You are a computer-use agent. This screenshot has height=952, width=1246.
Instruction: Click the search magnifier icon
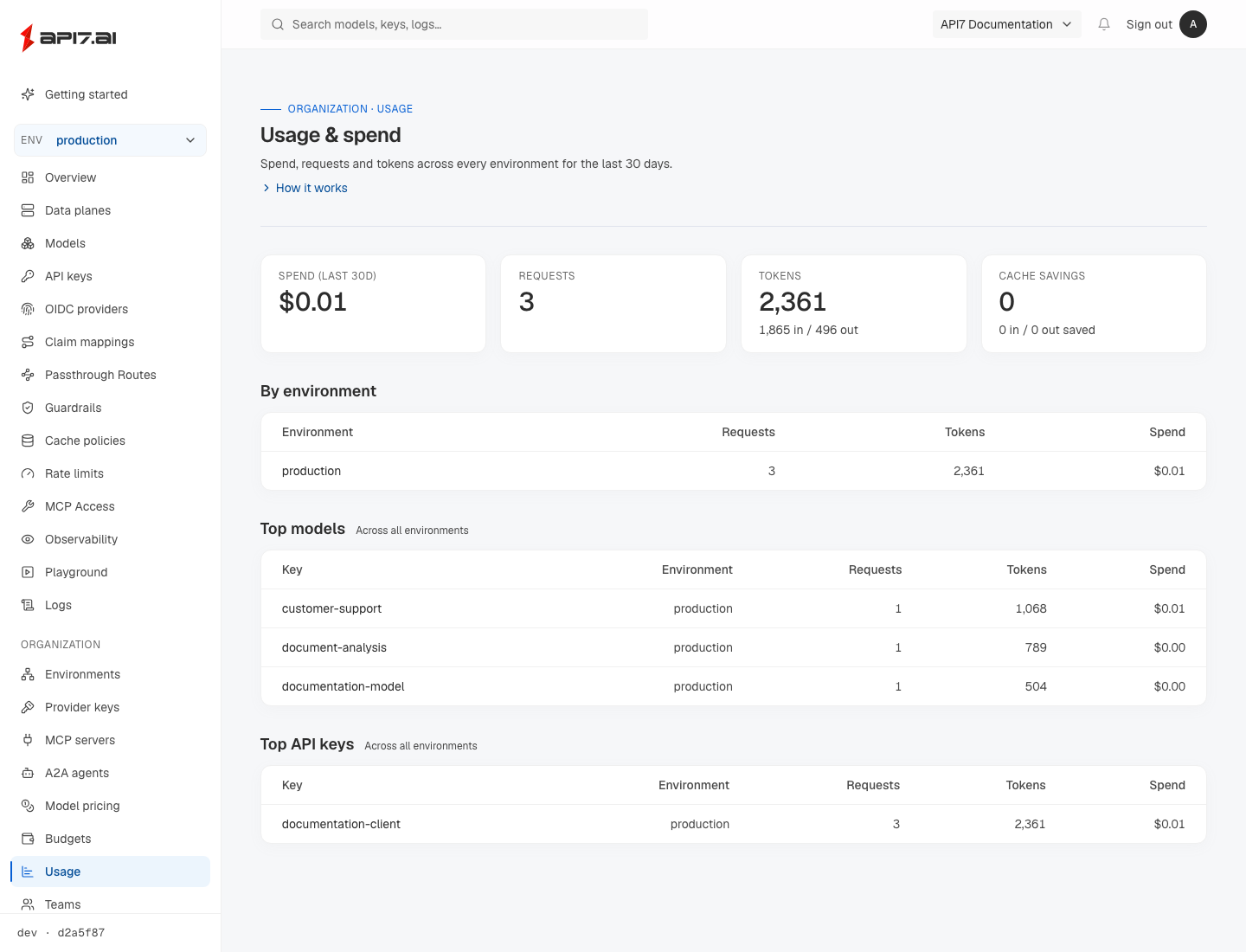pyautogui.click(x=278, y=24)
